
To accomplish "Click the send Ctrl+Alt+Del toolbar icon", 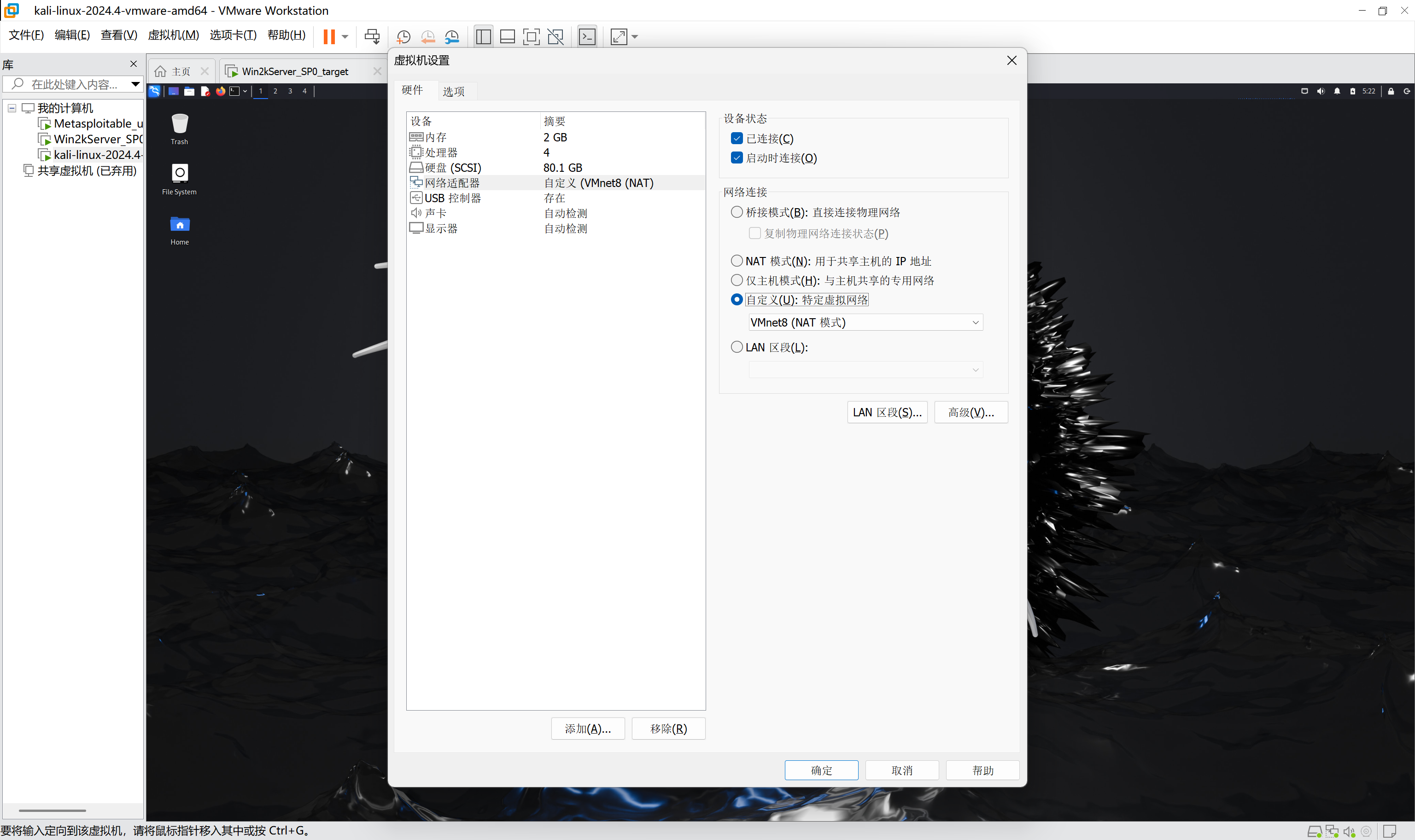I will pyautogui.click(x=372, y=37).
